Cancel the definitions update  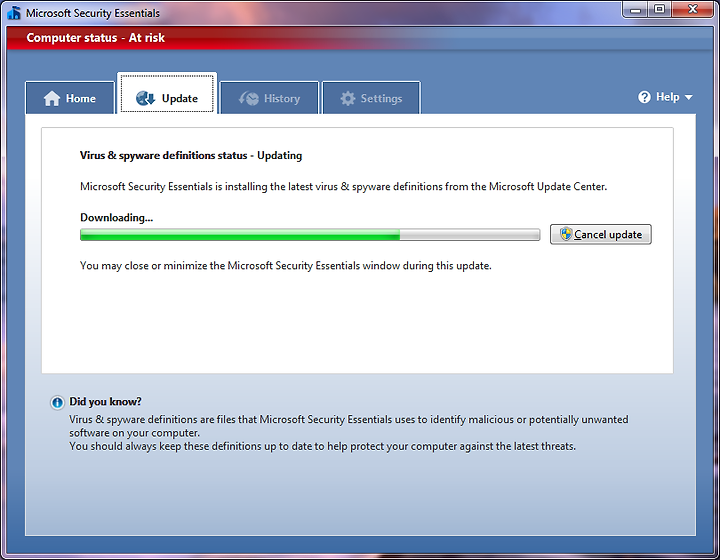[x=601, y=235]
